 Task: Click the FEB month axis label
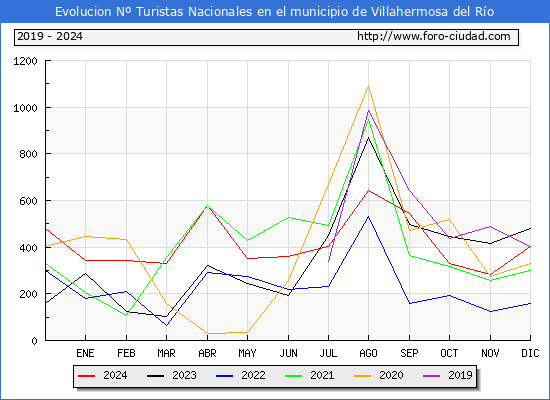(126, 353)
